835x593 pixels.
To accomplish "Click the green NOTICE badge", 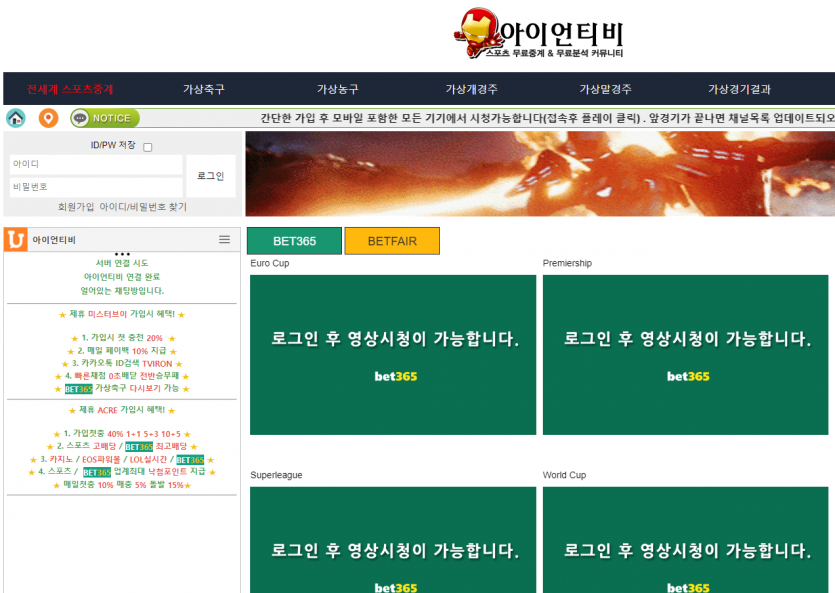I will point(105,118).
